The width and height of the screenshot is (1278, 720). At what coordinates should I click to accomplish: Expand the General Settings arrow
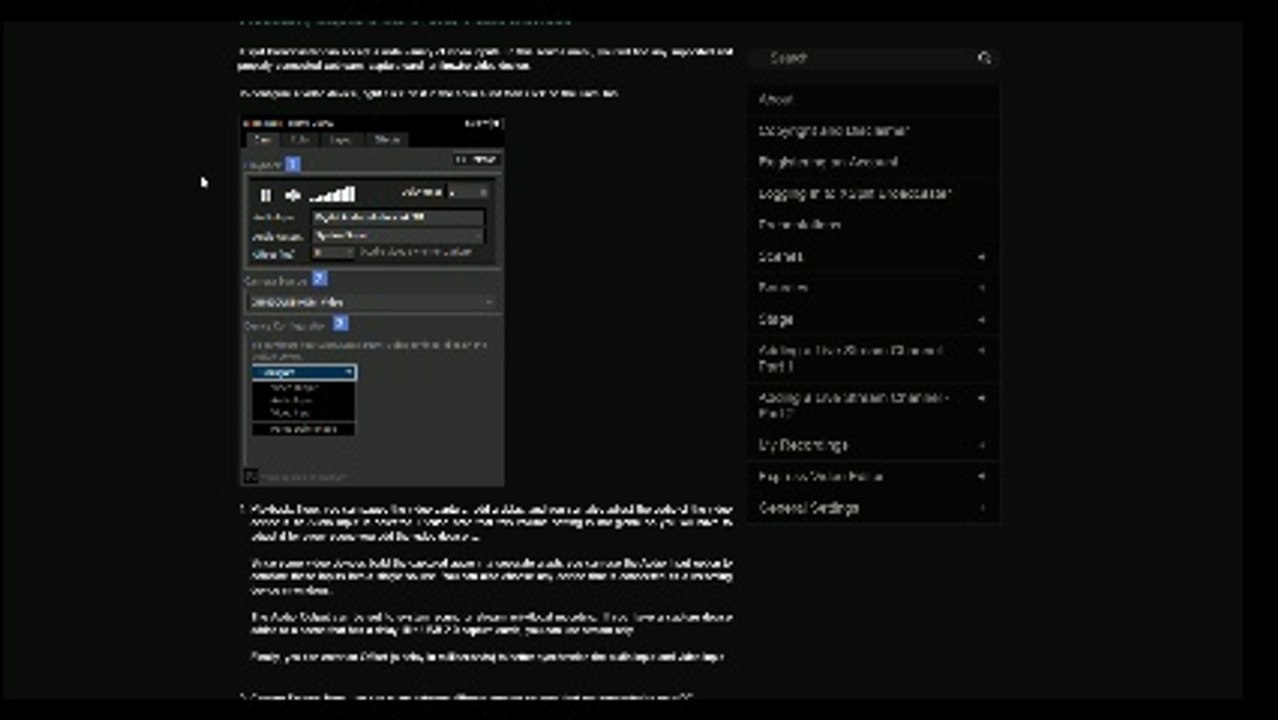(981, 508)
